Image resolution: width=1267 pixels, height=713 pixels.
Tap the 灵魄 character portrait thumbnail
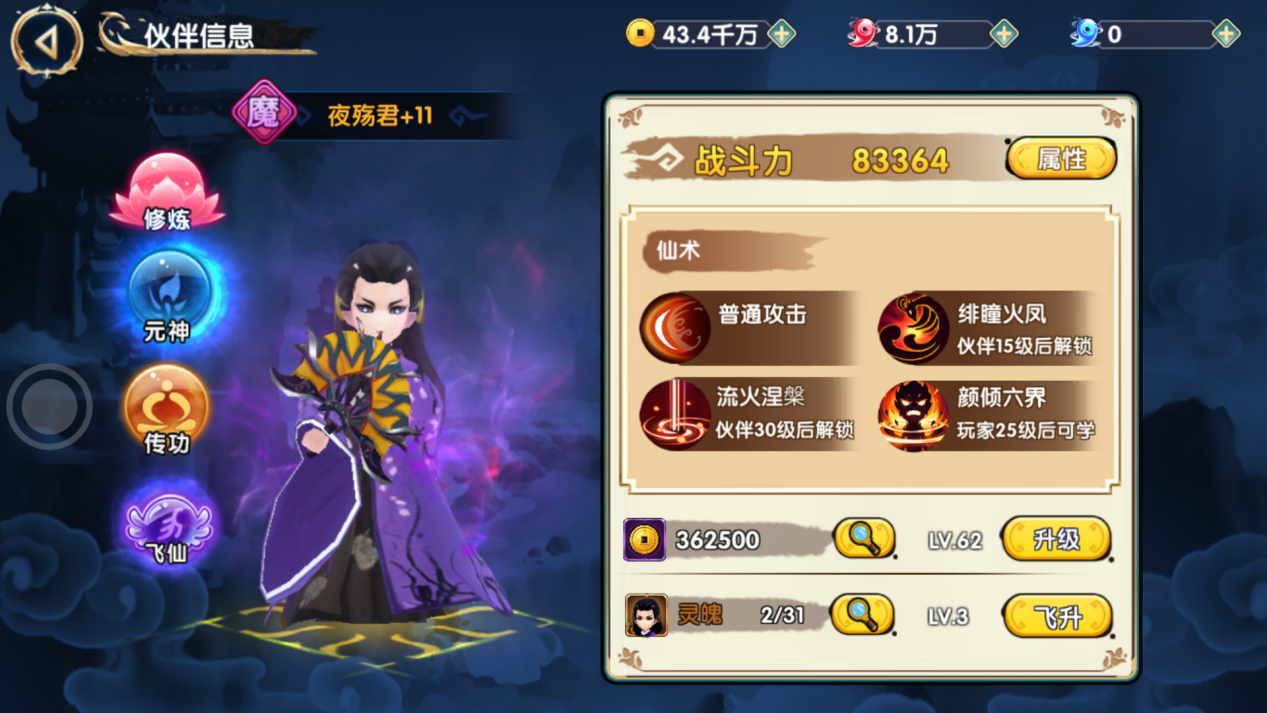pos(646,616)
